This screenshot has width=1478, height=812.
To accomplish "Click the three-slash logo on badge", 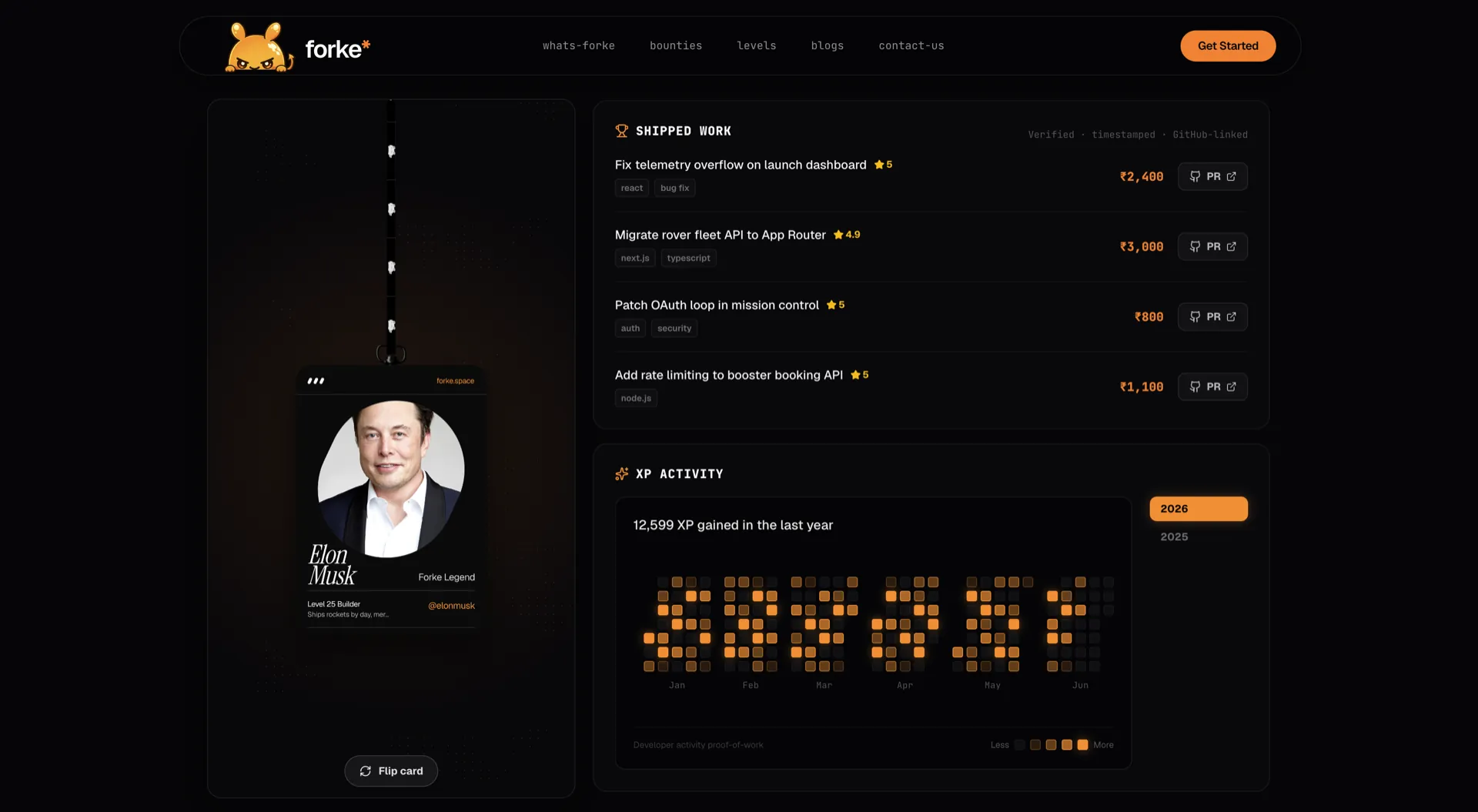I will coord(316,381).
